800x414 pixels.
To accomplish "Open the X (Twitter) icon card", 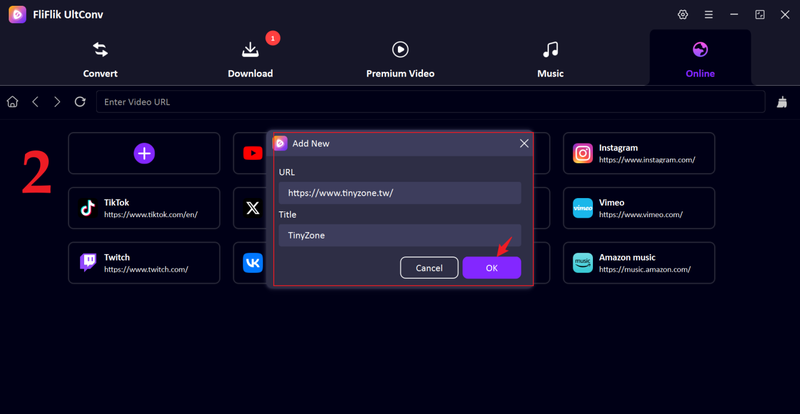I will pos(253,208).
